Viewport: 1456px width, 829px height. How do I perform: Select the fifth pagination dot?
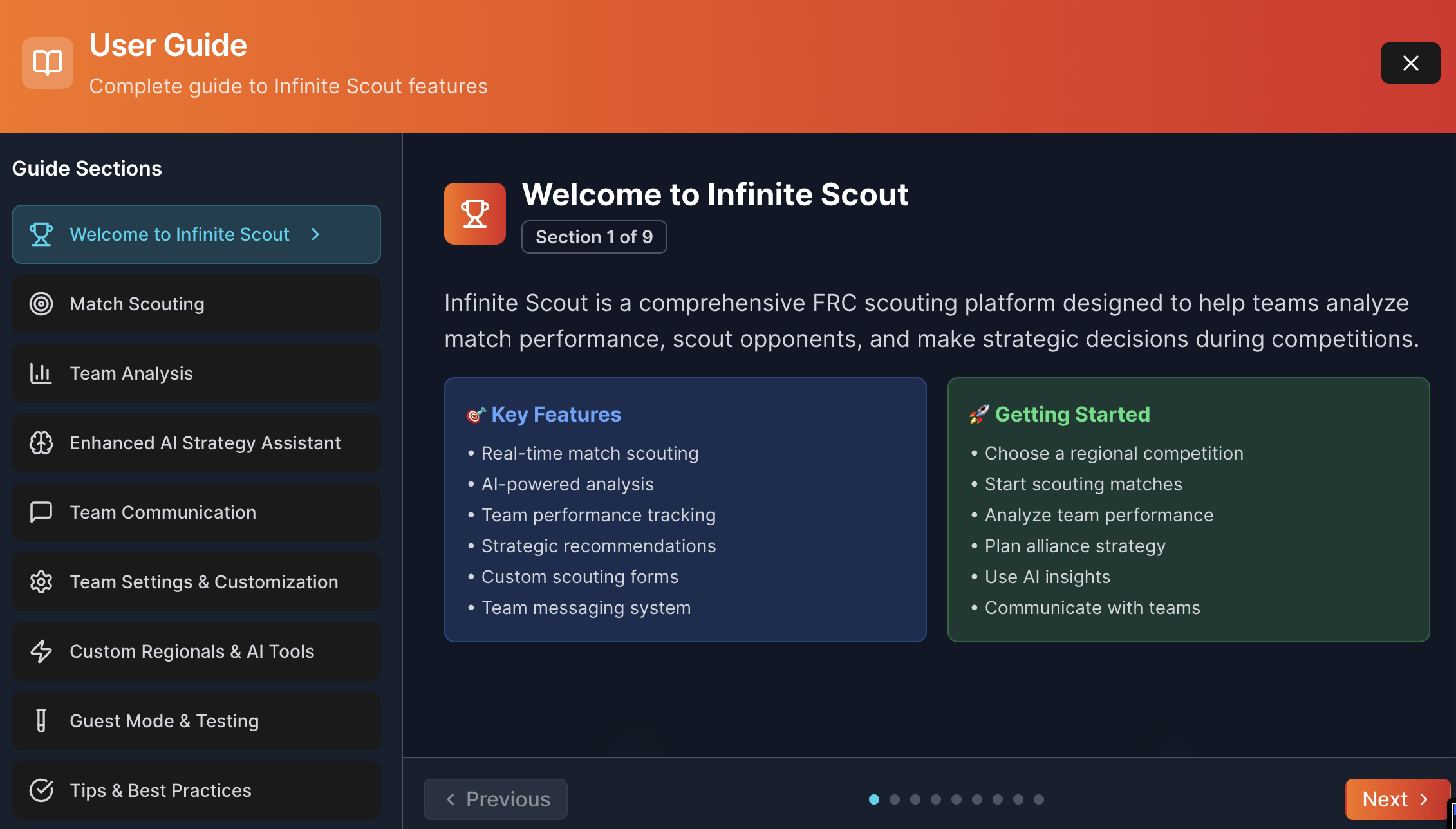pyautogui.click(x=957, y=799)
